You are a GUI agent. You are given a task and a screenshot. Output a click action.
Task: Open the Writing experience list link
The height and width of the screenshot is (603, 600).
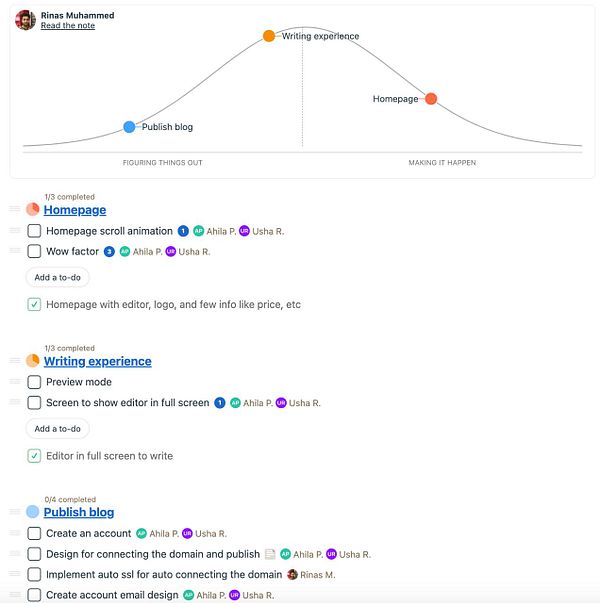(97, 361)
